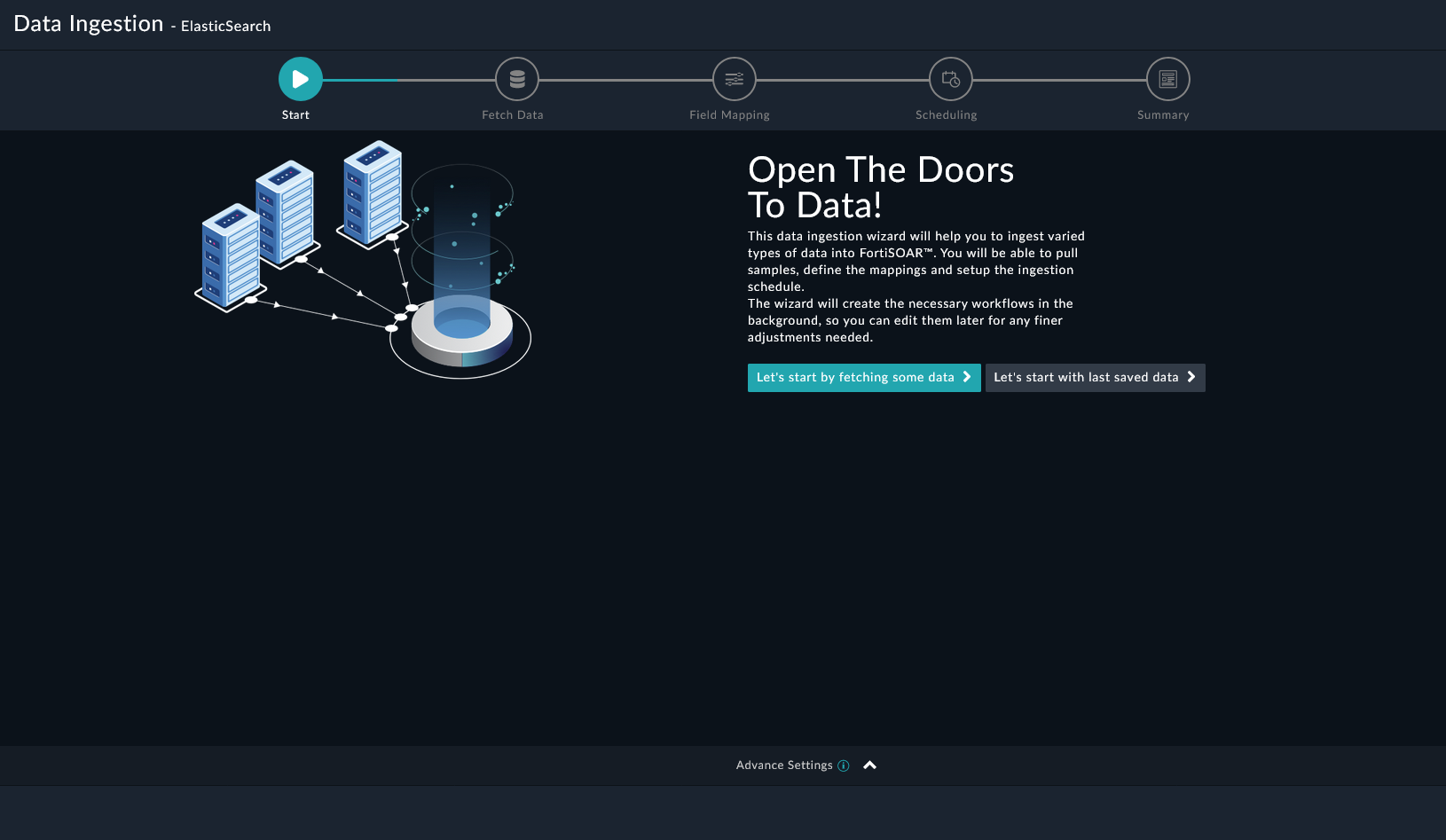Viewport: 1446px width, 840px height.
Task: Click the Advance Settings label
Action: pos(784,765)
